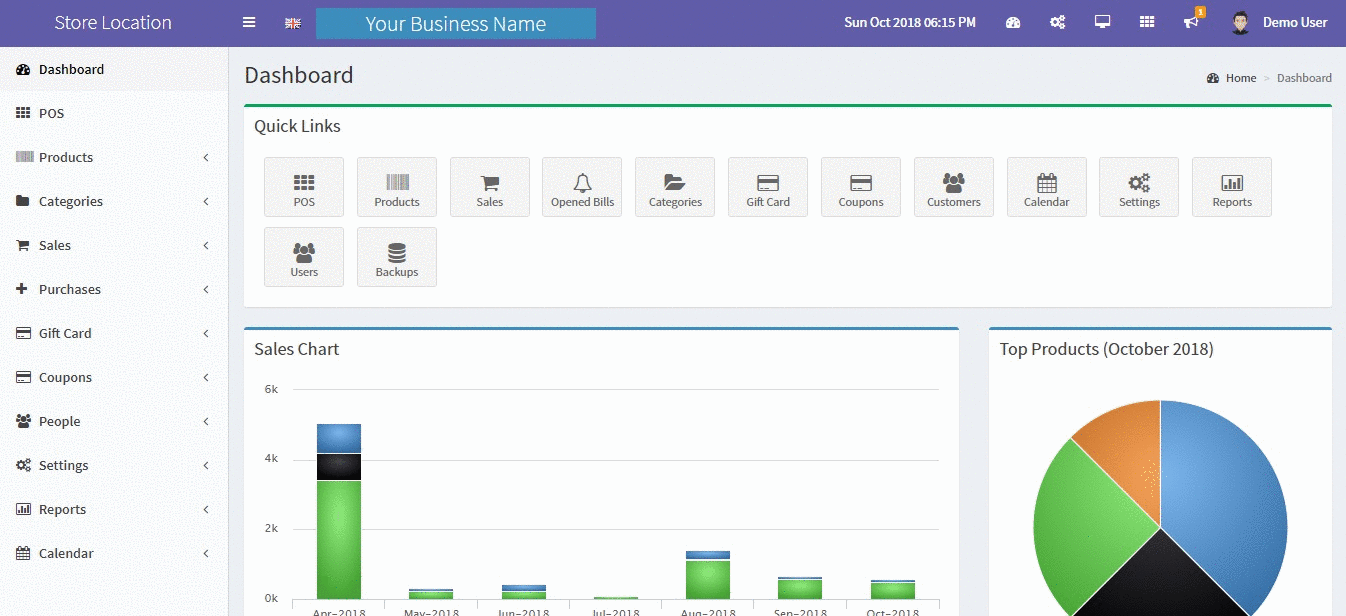Expand the Products sidebar chevron
The image size is (1346, 616).
205,158
